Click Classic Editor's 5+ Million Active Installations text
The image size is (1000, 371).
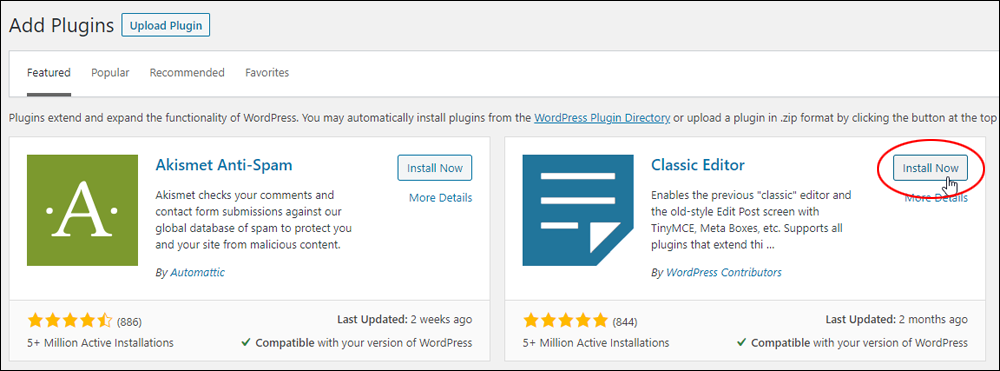pyautogui.click(x=596, y=343)
